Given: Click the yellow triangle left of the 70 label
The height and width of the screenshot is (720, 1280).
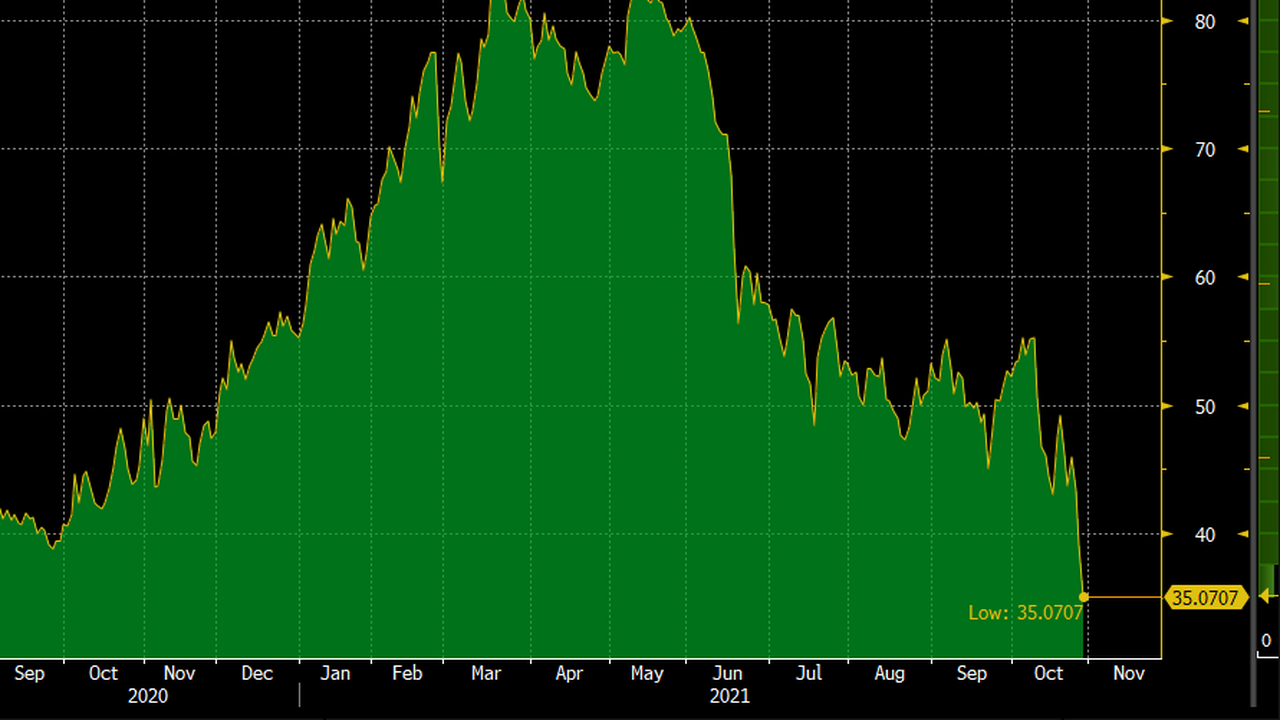Looking at the screenshot, I should 1167,149.
